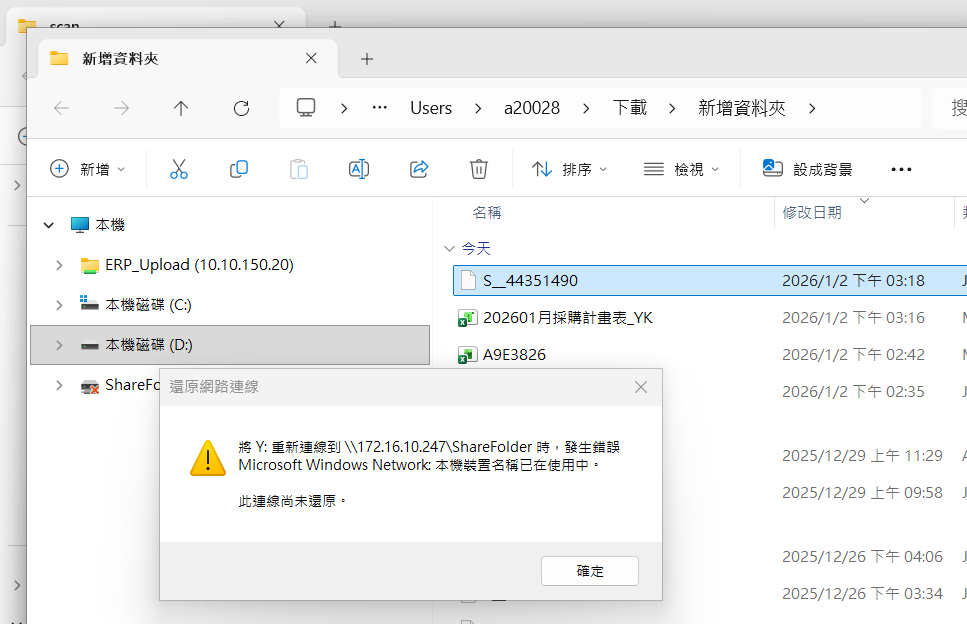Open the See more (…) toolbar menu
967x624 pixels.
point(901,170)
